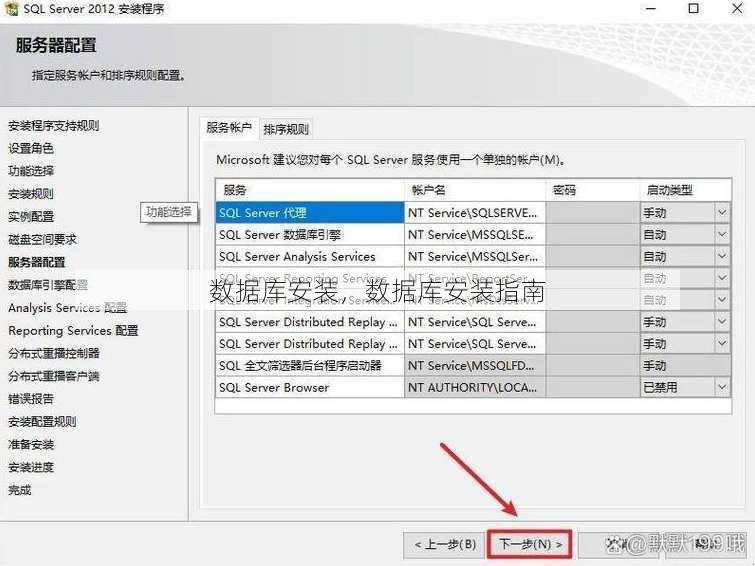Select 实例配置 step in sidebar
The width and height of the screenshot is (755, 566).
click(31, 217)
